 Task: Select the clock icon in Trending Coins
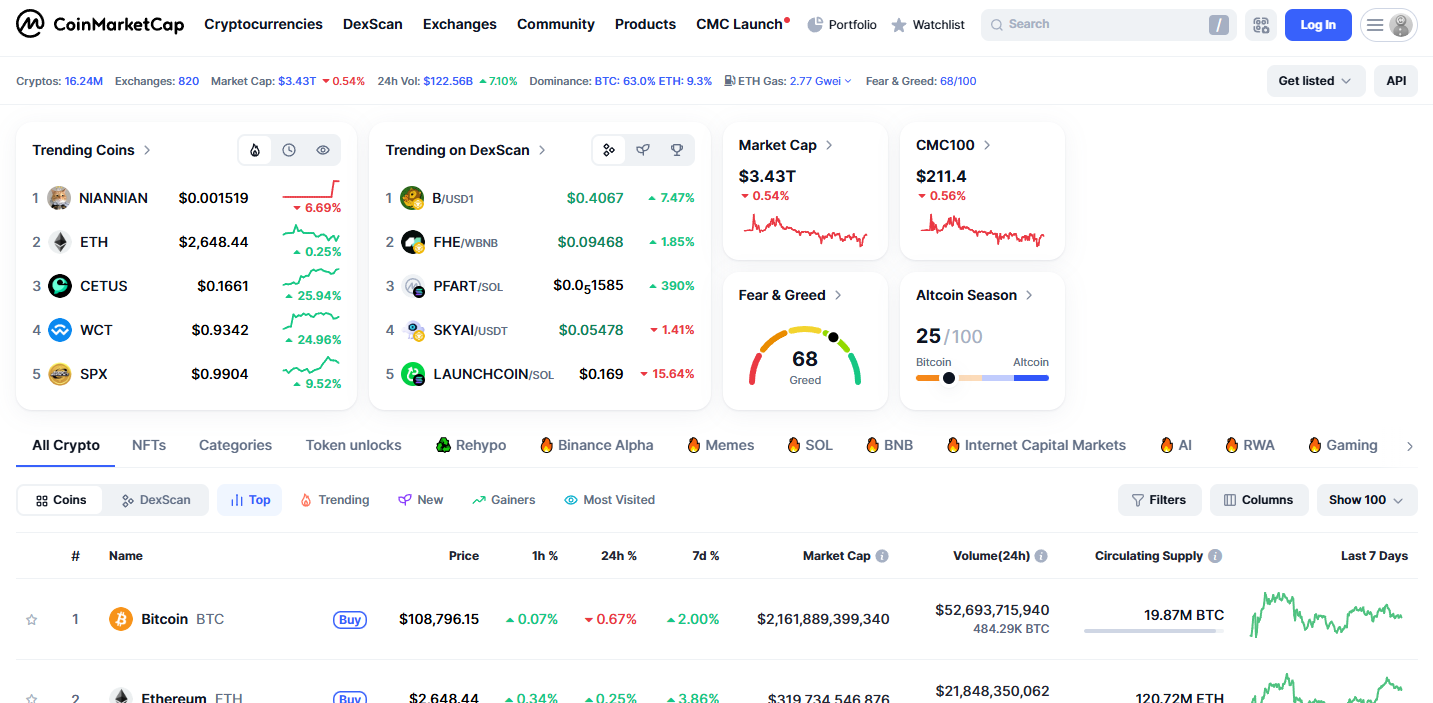coord(289,150)
